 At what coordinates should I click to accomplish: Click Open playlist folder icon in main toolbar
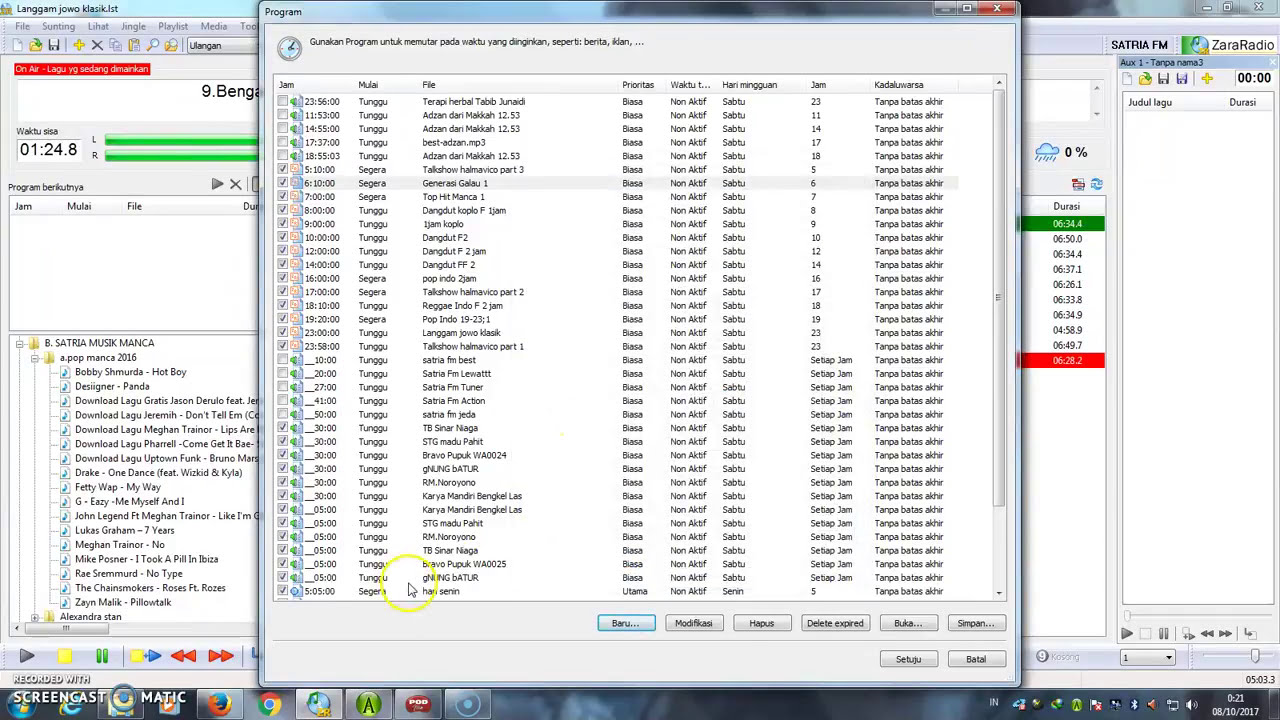tap(36, 45)
